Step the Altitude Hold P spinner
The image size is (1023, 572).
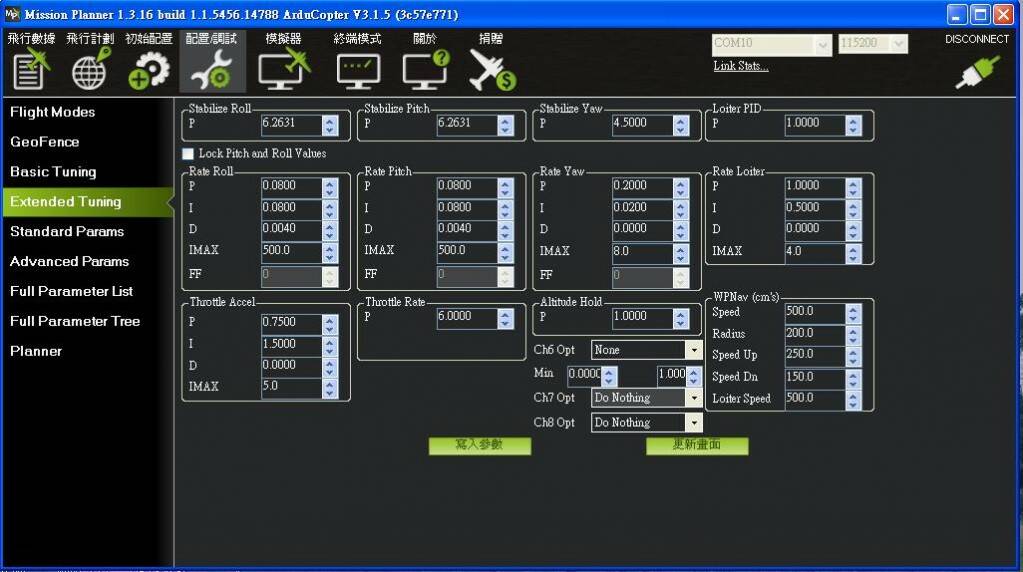pyautogui.click(x=680, y=318)
